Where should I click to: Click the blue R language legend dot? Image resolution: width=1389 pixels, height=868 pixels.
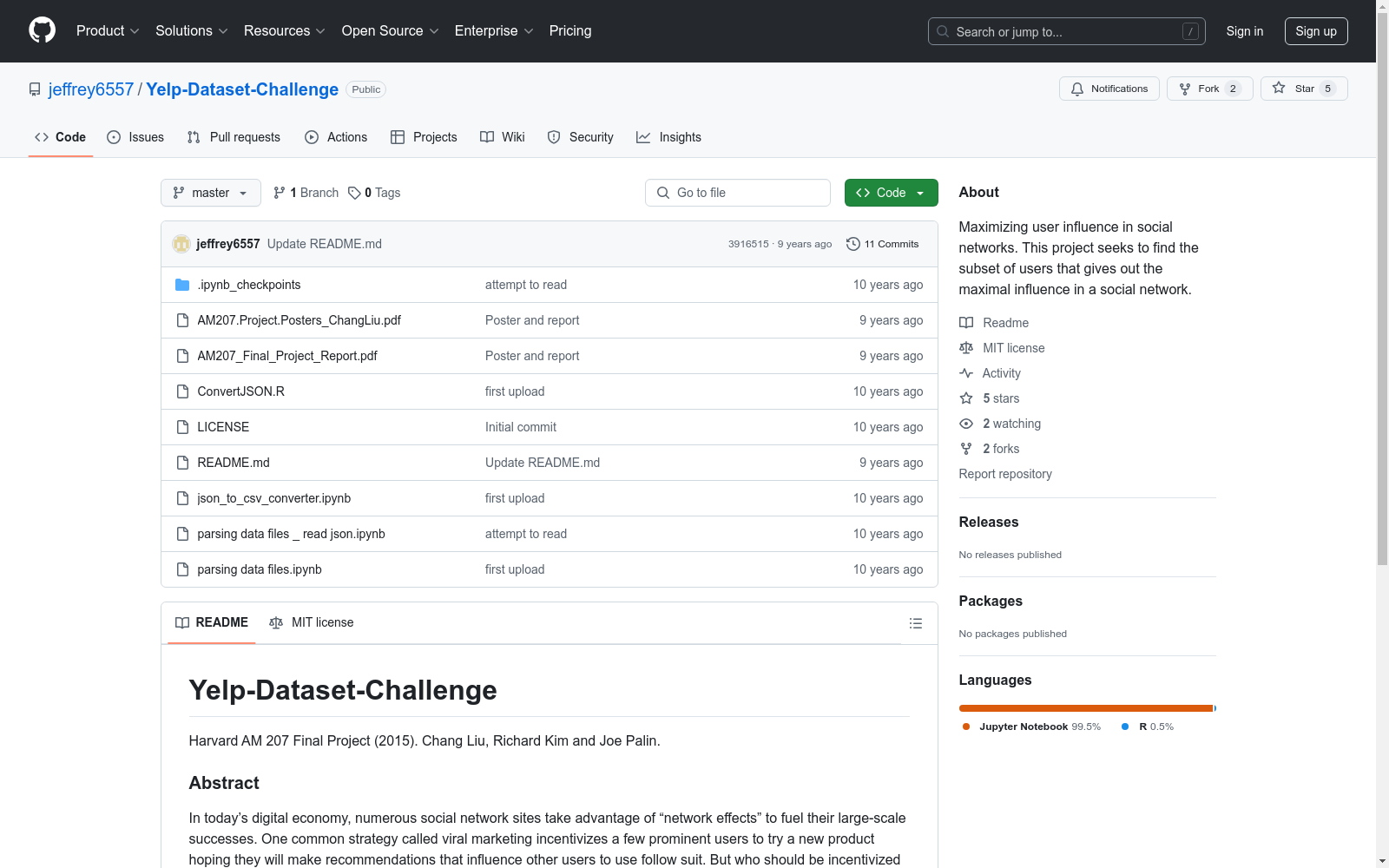click(x=1125, y=727)
